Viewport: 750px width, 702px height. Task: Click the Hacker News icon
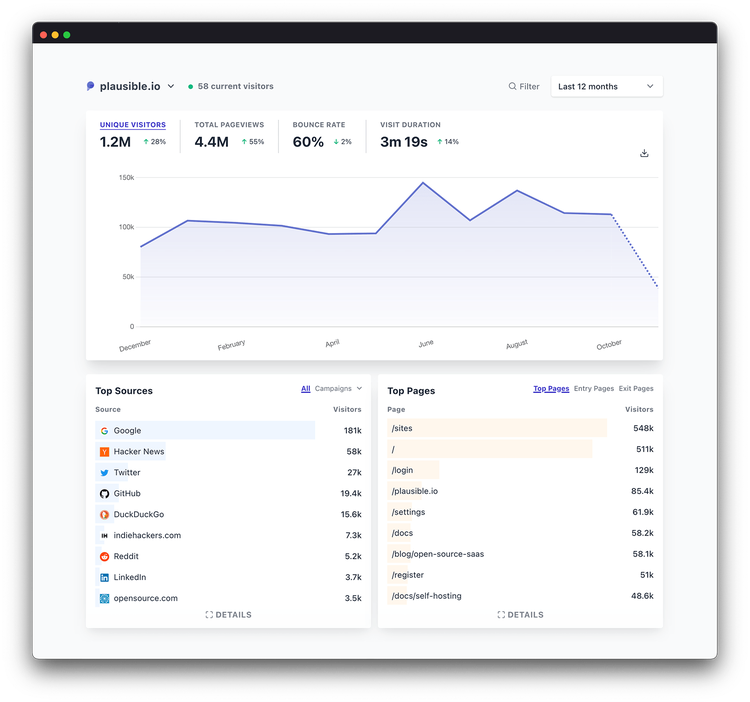pos(104,451)
